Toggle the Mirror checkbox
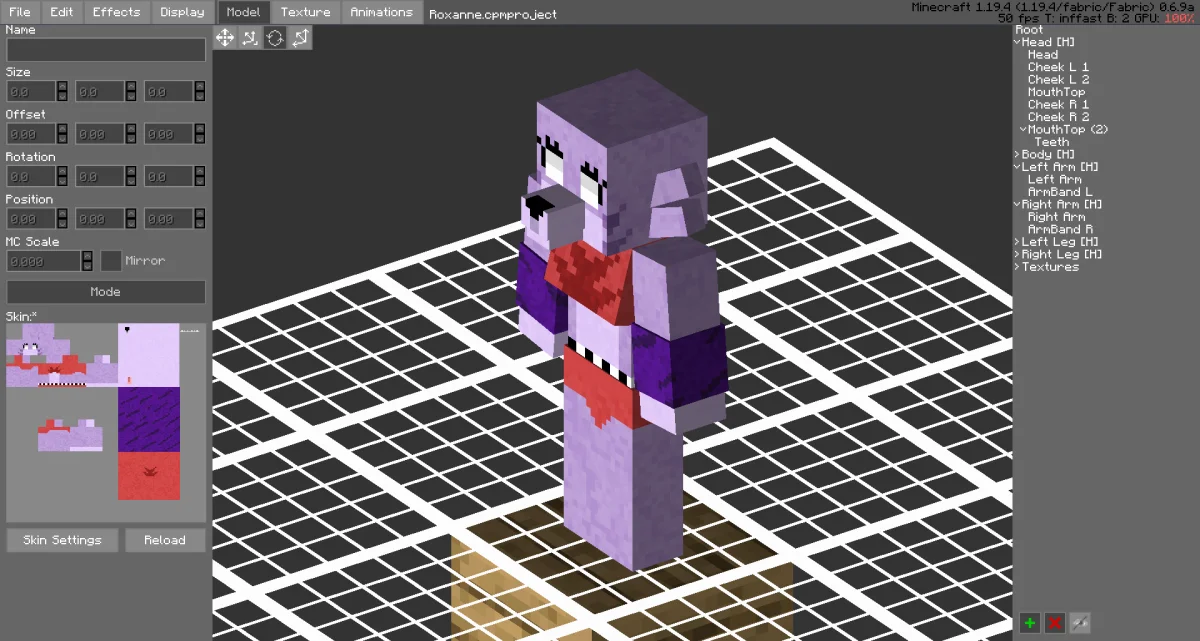Image resolution: width=1200 pixels, height=641 pixels. pos(111,261)
